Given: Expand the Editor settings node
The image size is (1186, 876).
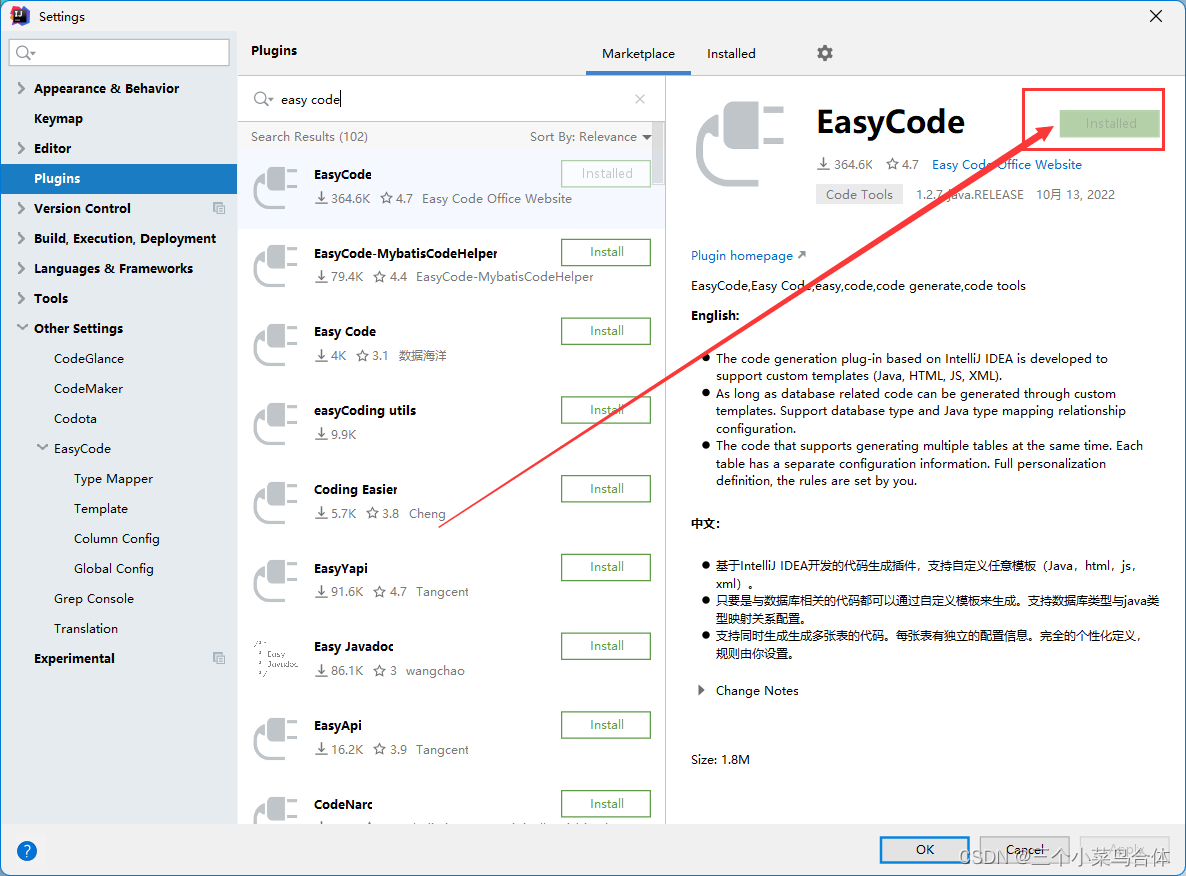Looking at the screenshot, I should tap(21, 148).
